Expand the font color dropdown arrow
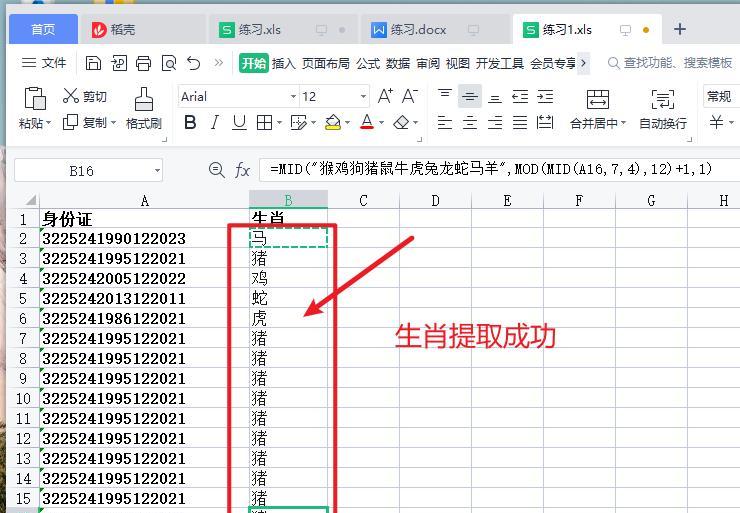The image size is (740, 513). coord(381,123)
